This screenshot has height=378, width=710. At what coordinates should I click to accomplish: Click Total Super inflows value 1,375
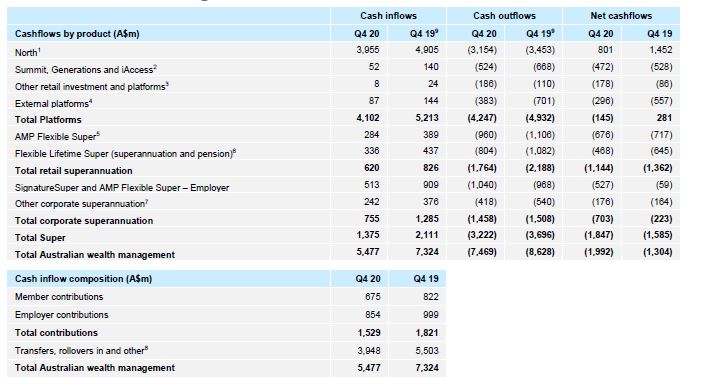368,235
